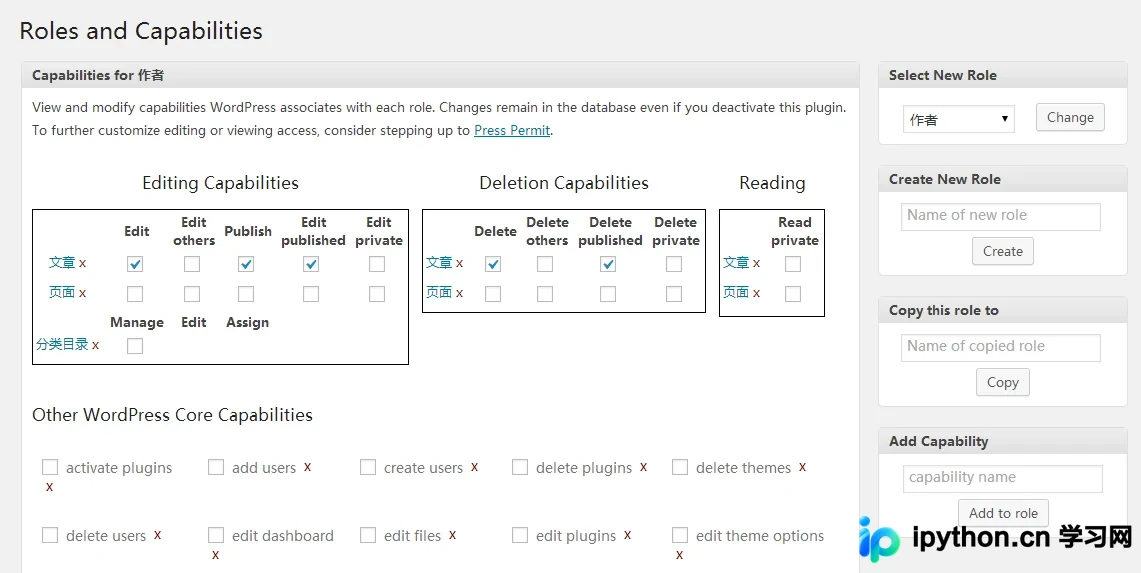Check Delete others for 文章
The height and width of the screenshot is (573, 1141).
544,264
